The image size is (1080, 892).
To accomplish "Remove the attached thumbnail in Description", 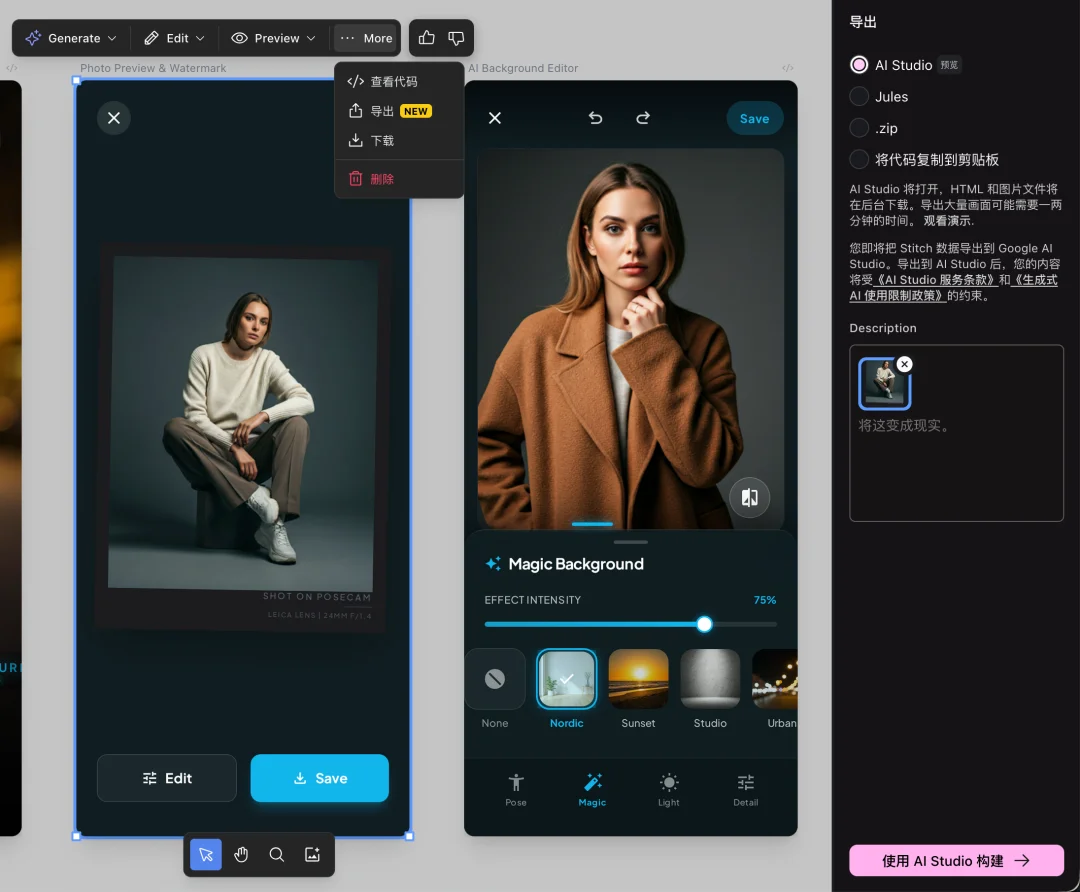I will 904,364.
